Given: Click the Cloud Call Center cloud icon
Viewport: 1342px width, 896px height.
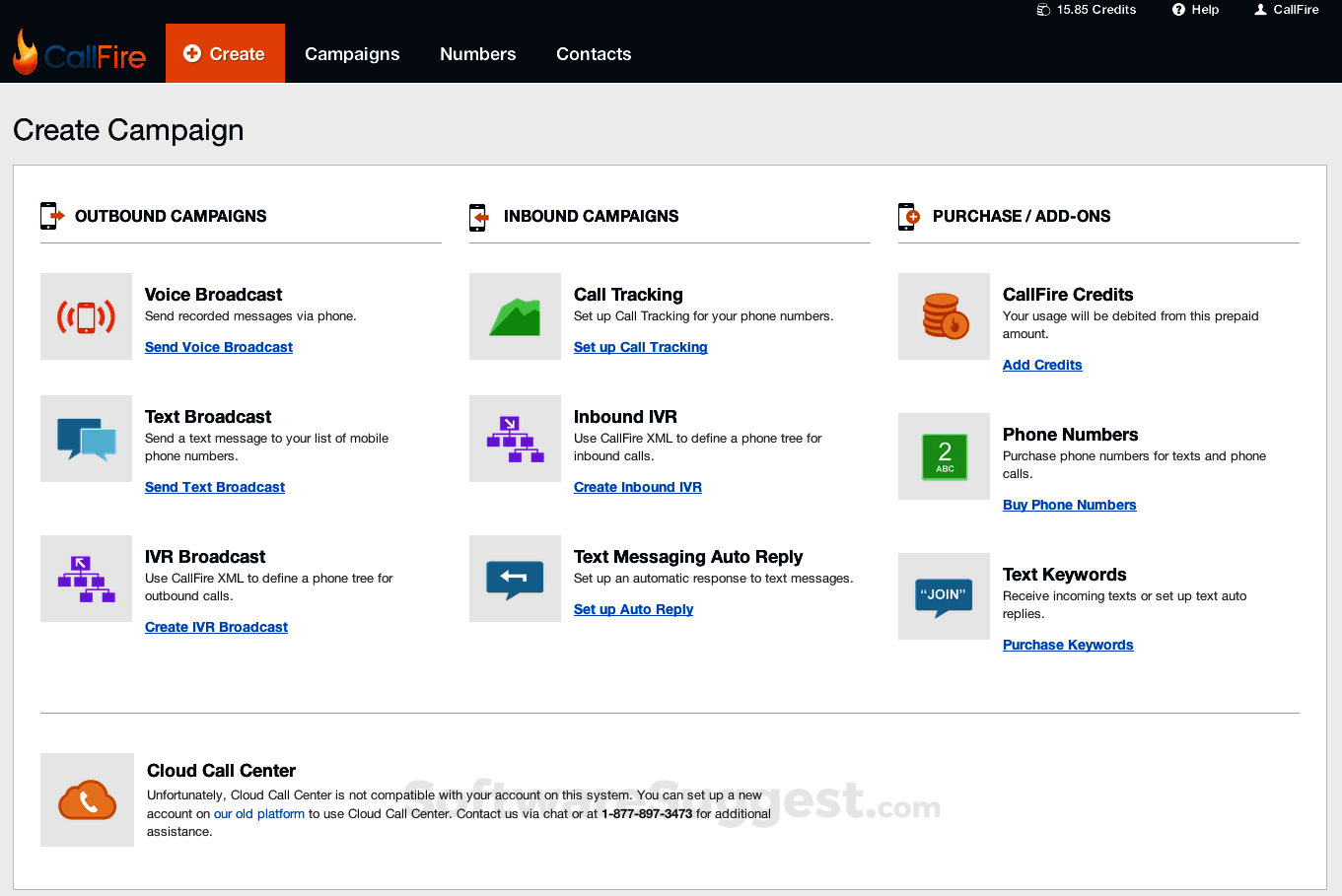Looking at the screenshot, I should 87,799.
